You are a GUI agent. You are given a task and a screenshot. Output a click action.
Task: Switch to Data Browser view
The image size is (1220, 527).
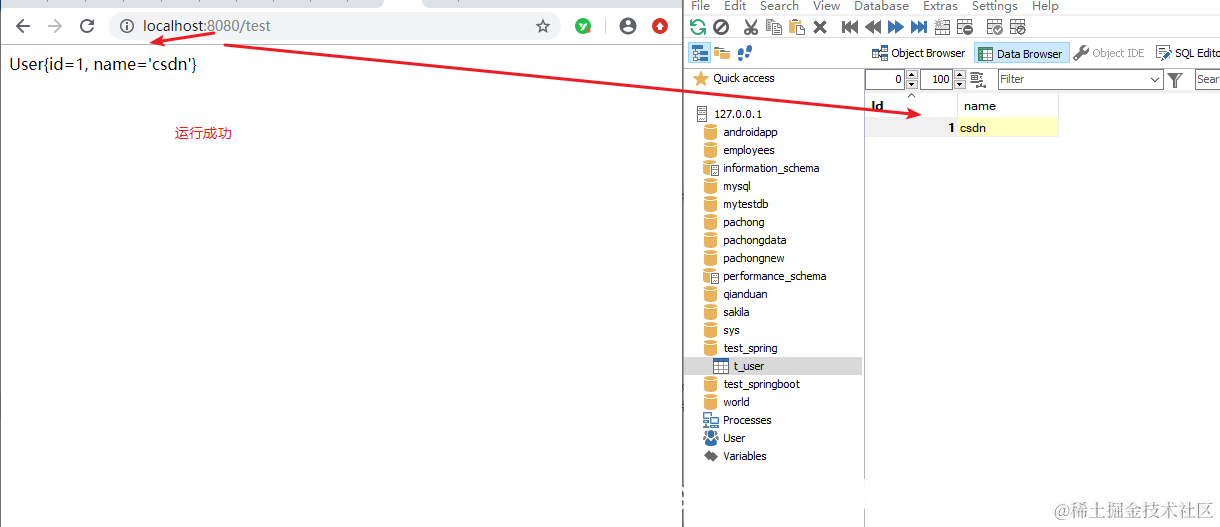pyautogui.click(x=1020, y=53)
